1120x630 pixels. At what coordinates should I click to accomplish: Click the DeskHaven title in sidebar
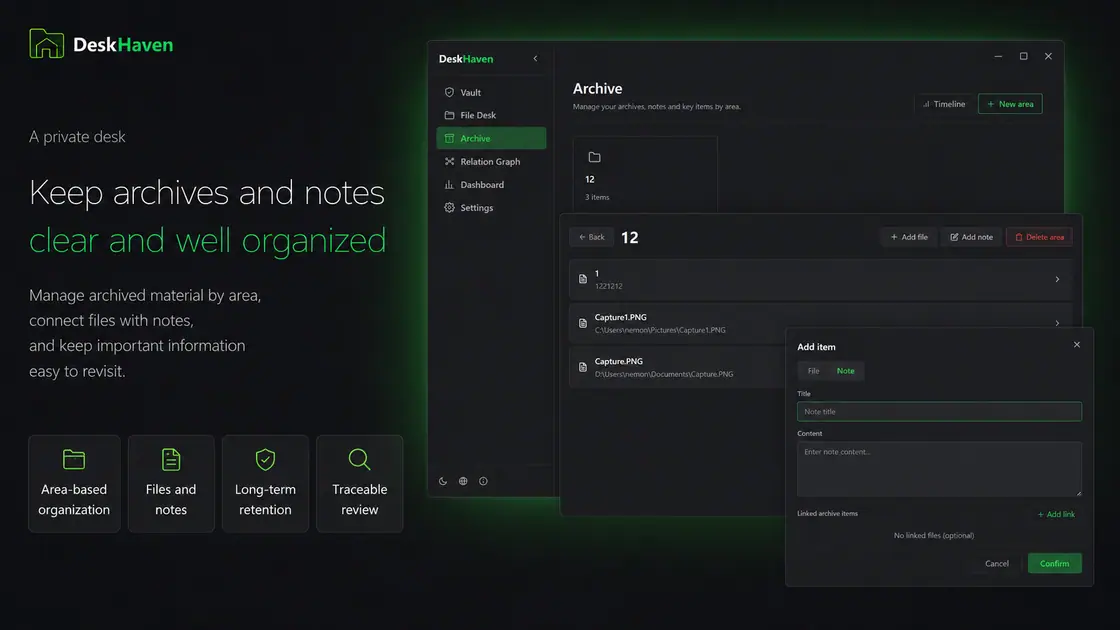click(466, 59)
